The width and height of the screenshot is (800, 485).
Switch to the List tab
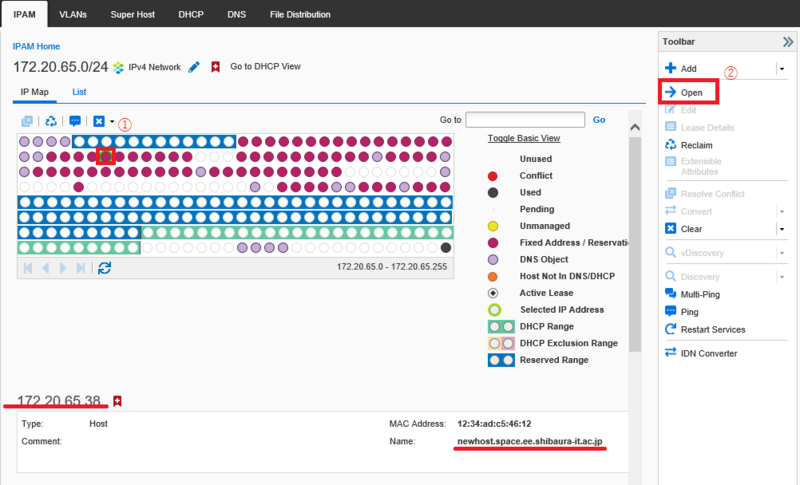coord(79,92)
